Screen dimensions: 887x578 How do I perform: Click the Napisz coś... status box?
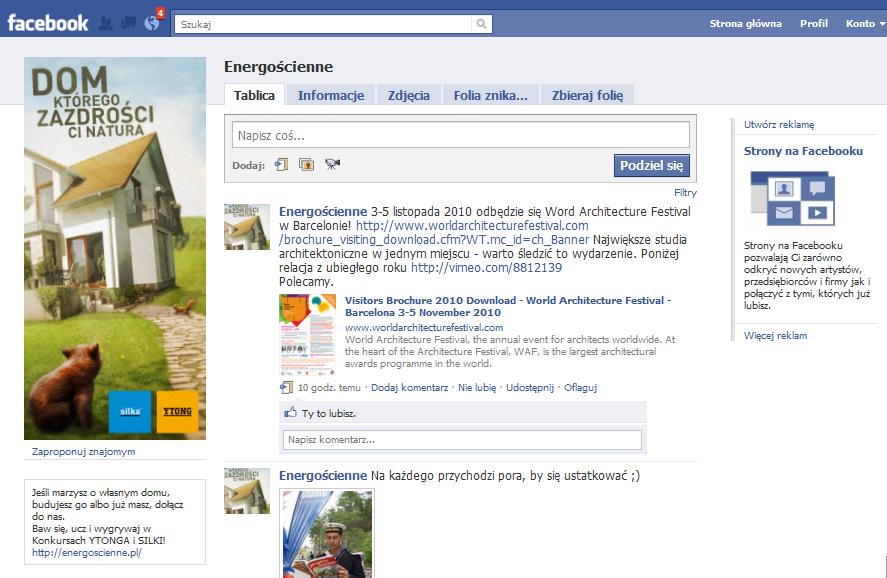point(460,135)
